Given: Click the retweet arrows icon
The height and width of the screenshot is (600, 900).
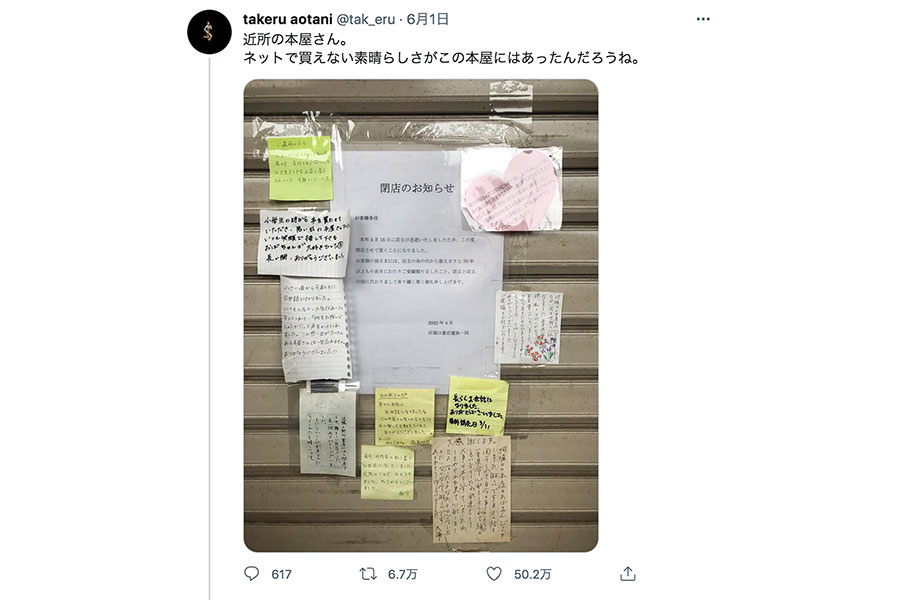Looking at the screenshot, I should coord(367,574).
